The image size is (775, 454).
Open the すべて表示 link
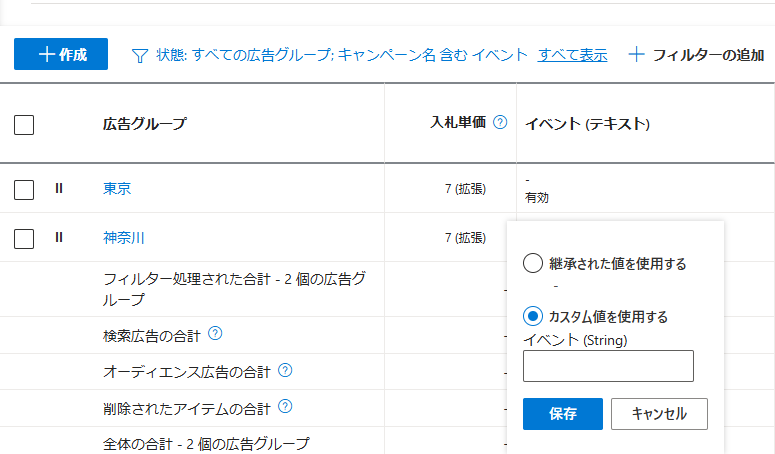pyautogui.click(x=572, y=55)
